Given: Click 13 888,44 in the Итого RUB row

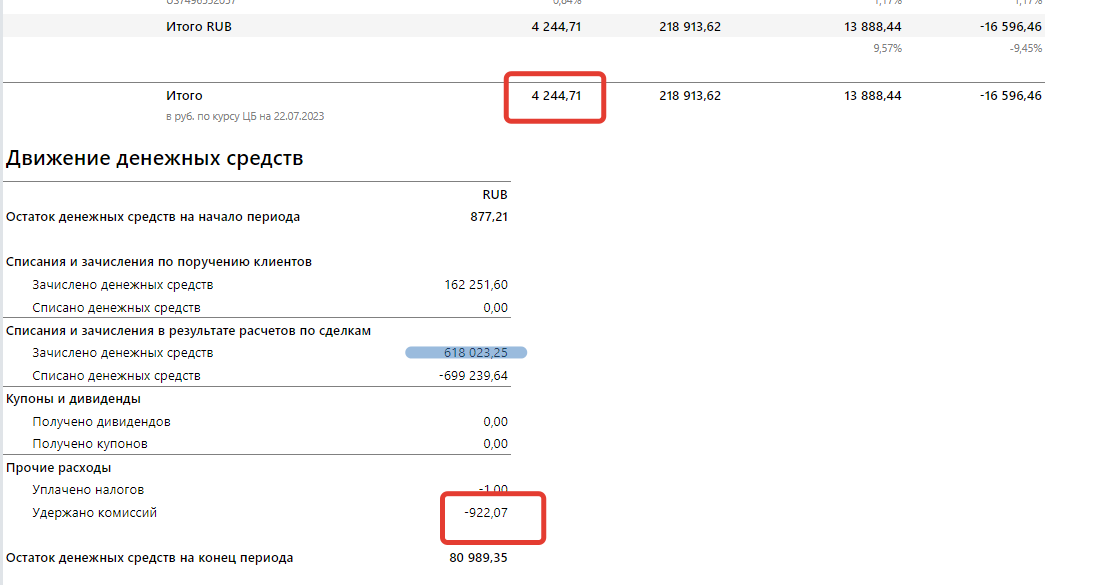Looking at the screenshot, I should 873,27.
